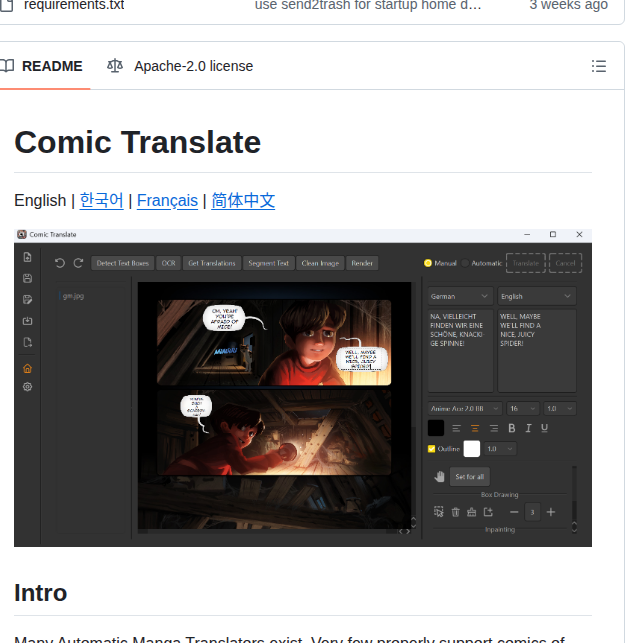Click the tray with down arrow icon in sidebar
This screenshot has width=643, height=643.
[x=27, y=321]
